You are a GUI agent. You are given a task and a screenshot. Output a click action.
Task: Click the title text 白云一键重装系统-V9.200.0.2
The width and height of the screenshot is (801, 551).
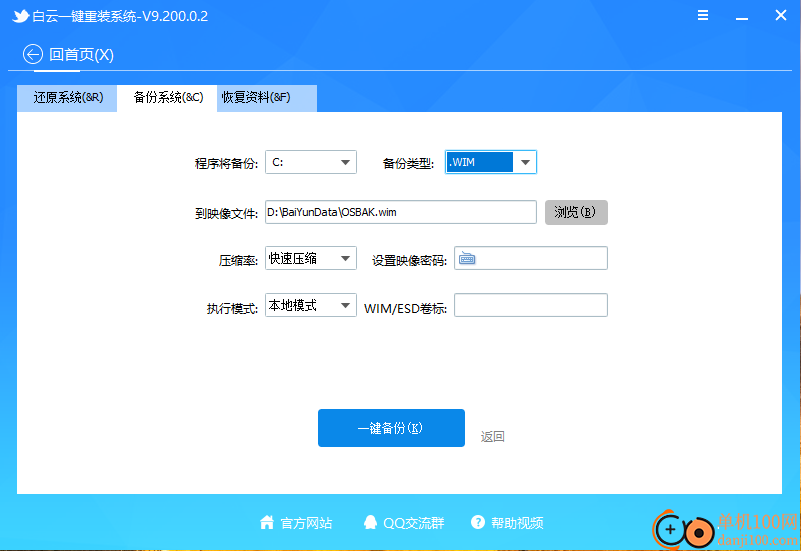click(x=120, y=16)
